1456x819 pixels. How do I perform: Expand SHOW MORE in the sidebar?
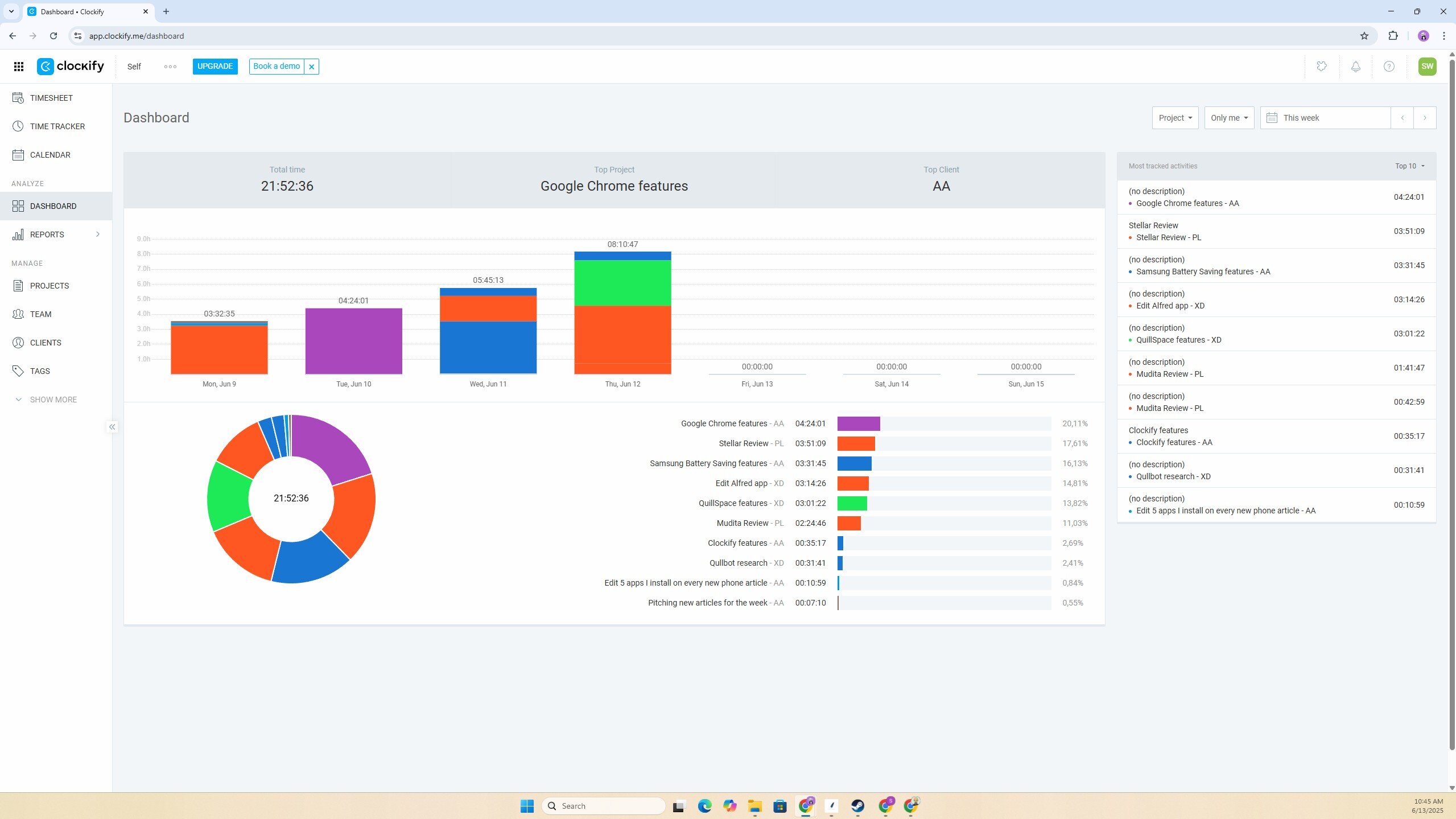(53, 400)
